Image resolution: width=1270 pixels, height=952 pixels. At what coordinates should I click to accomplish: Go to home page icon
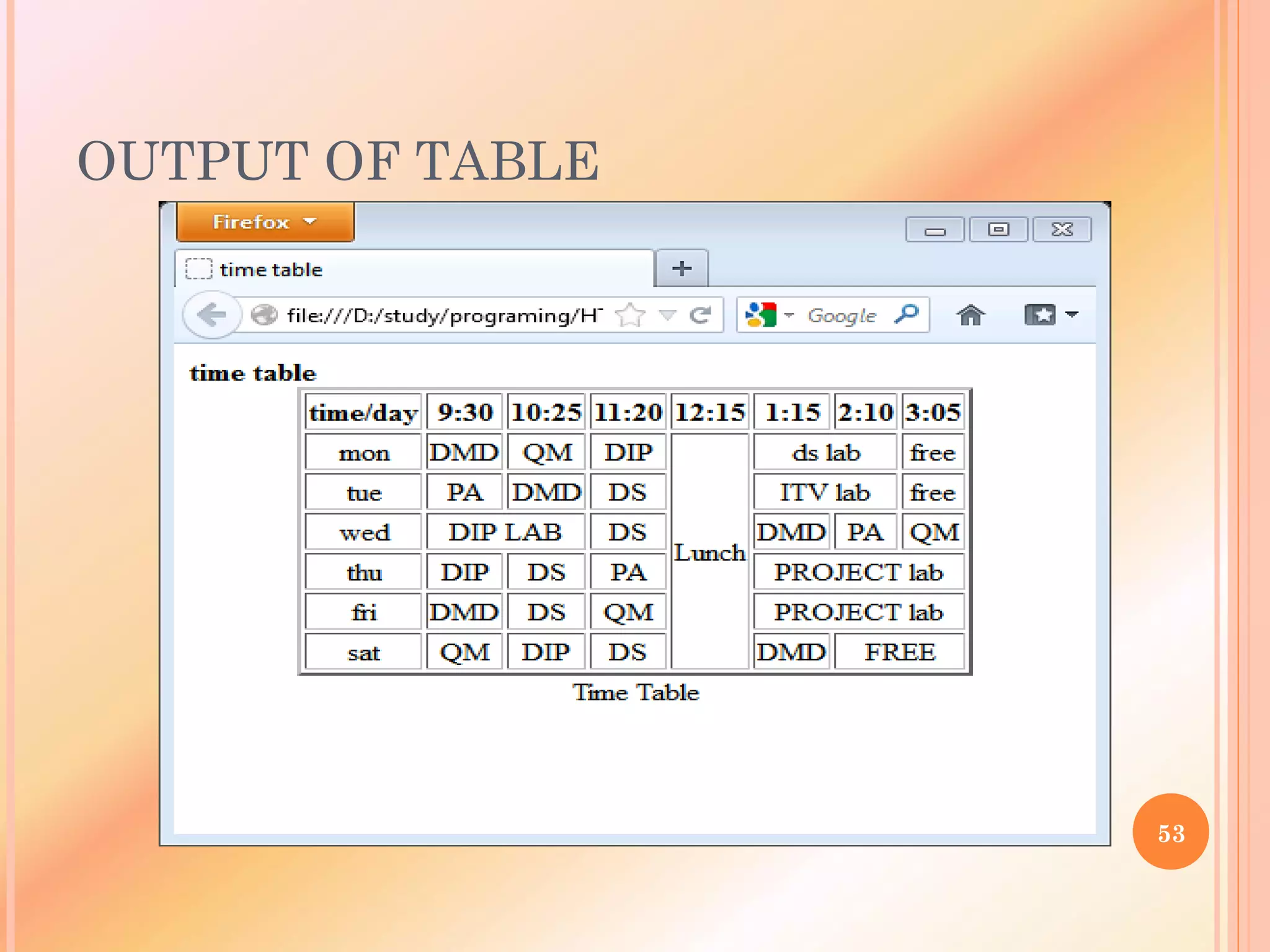pyautogui.click(x=970, y=315)
